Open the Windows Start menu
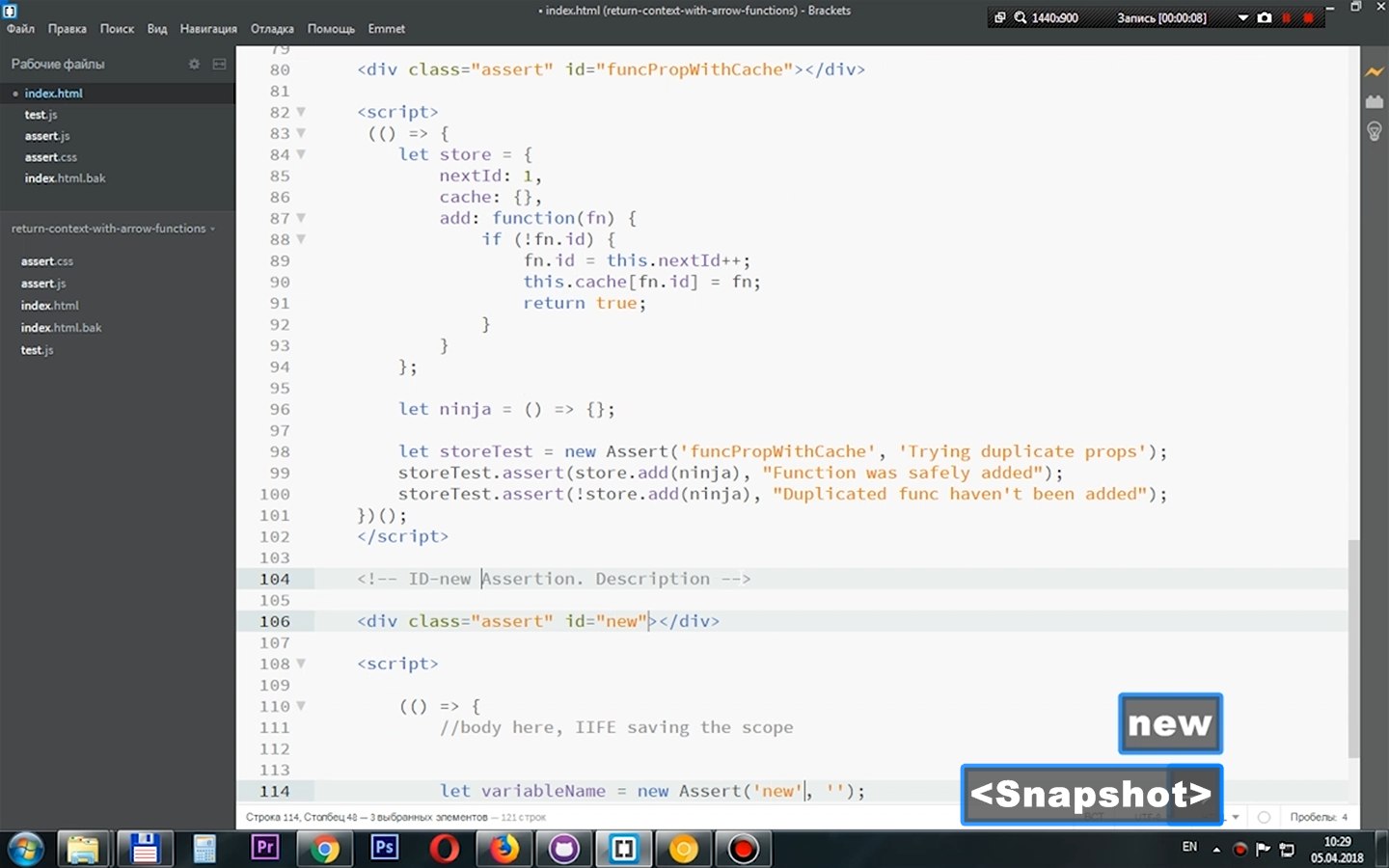The width and height of the screenshot is (1389, 868). pos(26,849)
